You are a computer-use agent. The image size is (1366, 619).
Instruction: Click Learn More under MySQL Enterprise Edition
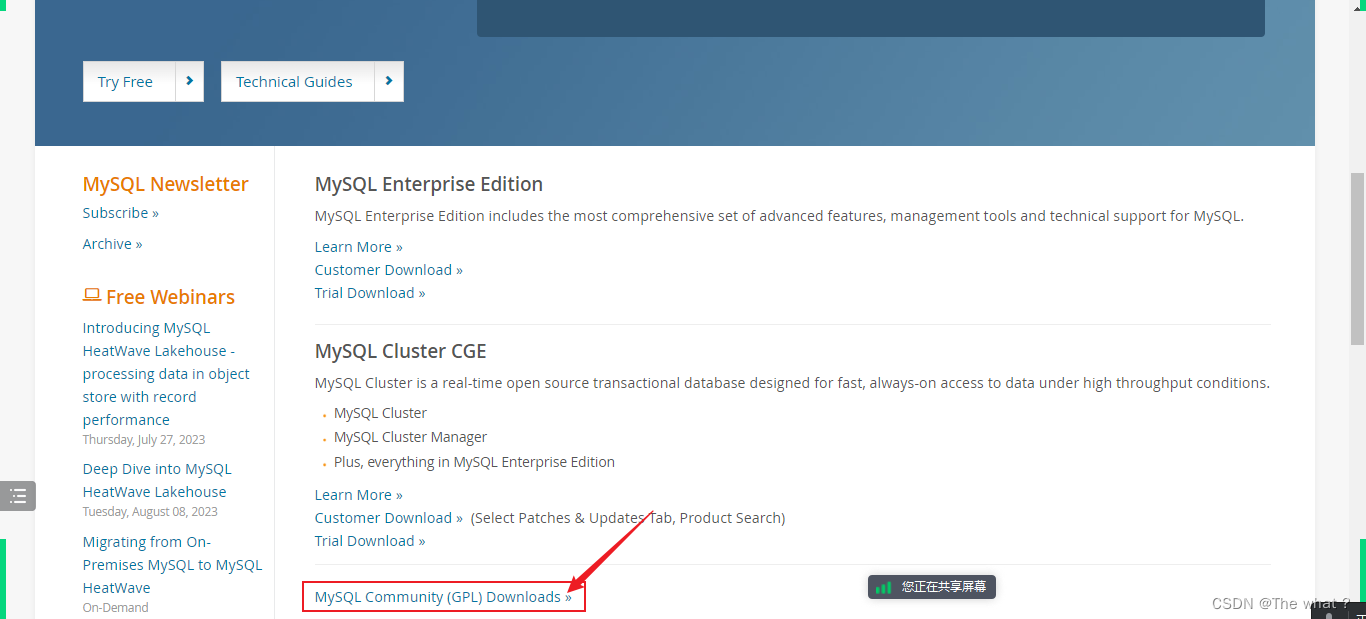coord(358,247)
